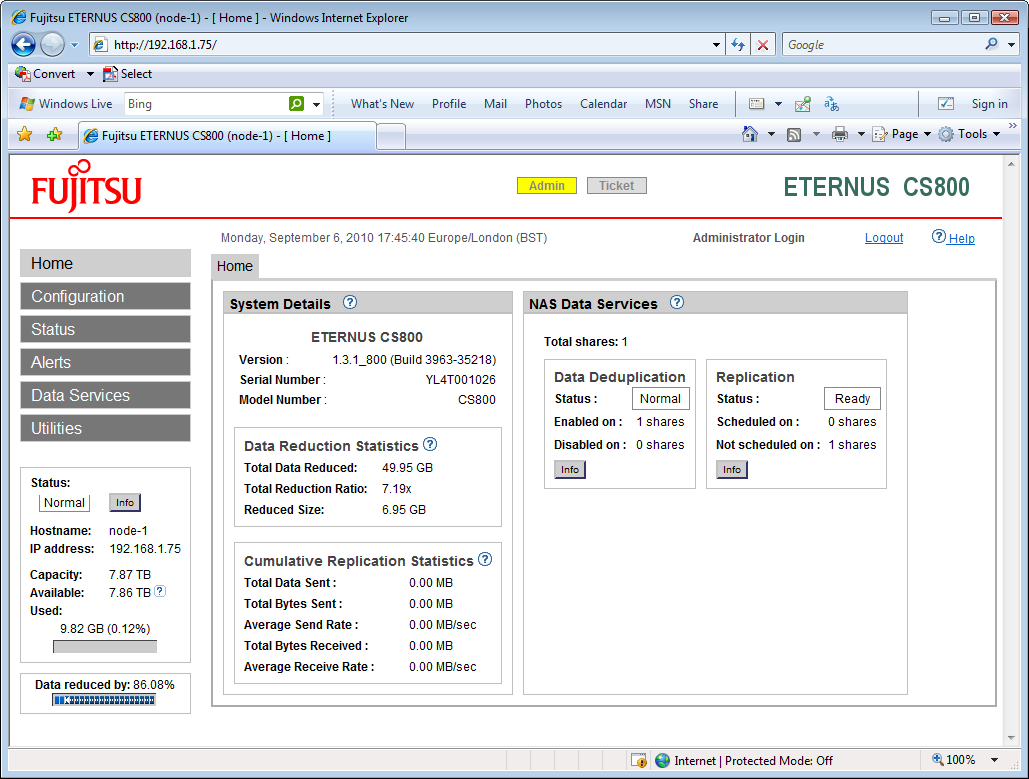Click the Favorites star icon
The height and width of the screenshot is (779, 1029).
click(24, 135)
